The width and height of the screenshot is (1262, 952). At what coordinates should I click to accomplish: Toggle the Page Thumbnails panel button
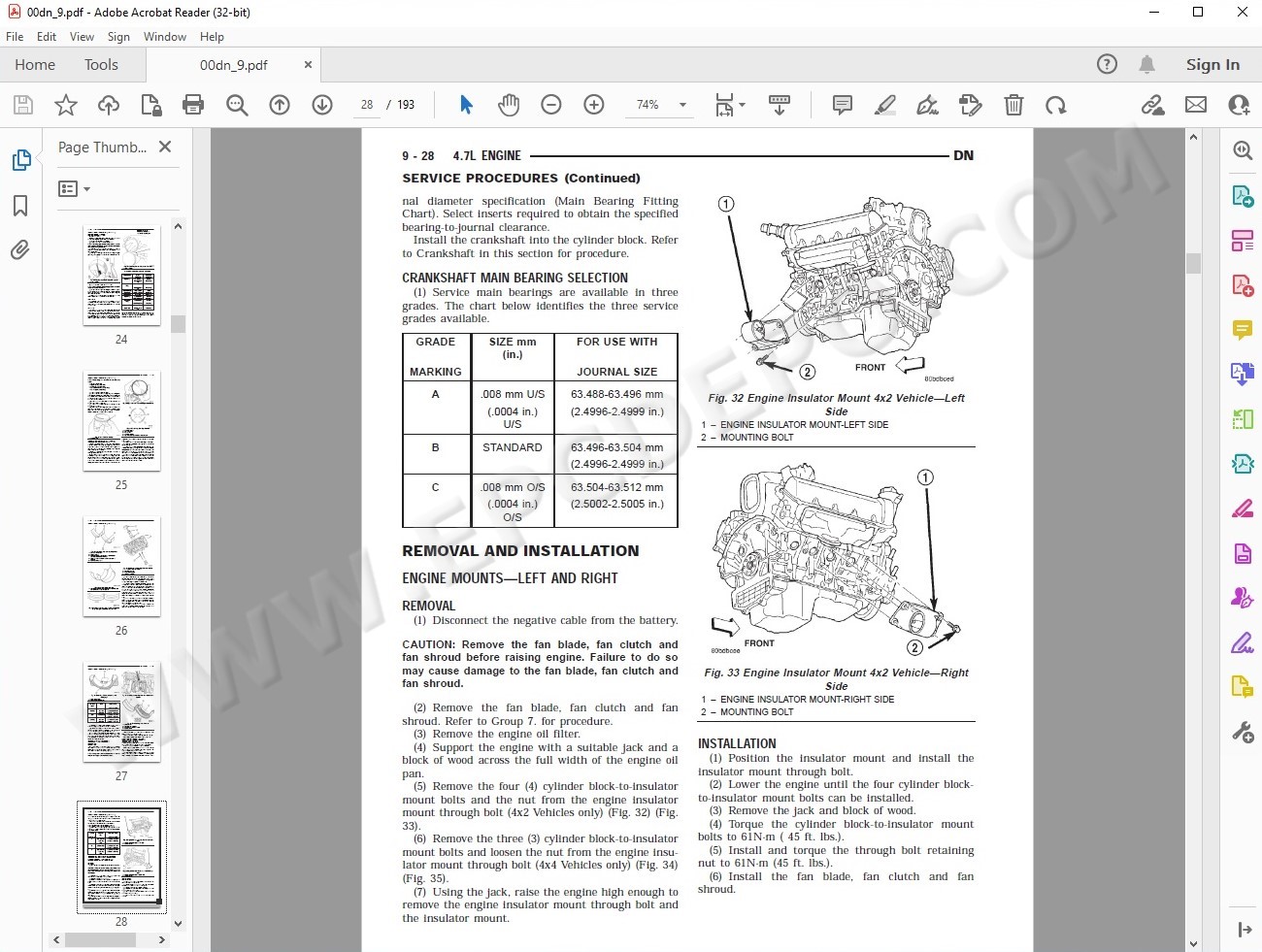click(x=20, y=160)
